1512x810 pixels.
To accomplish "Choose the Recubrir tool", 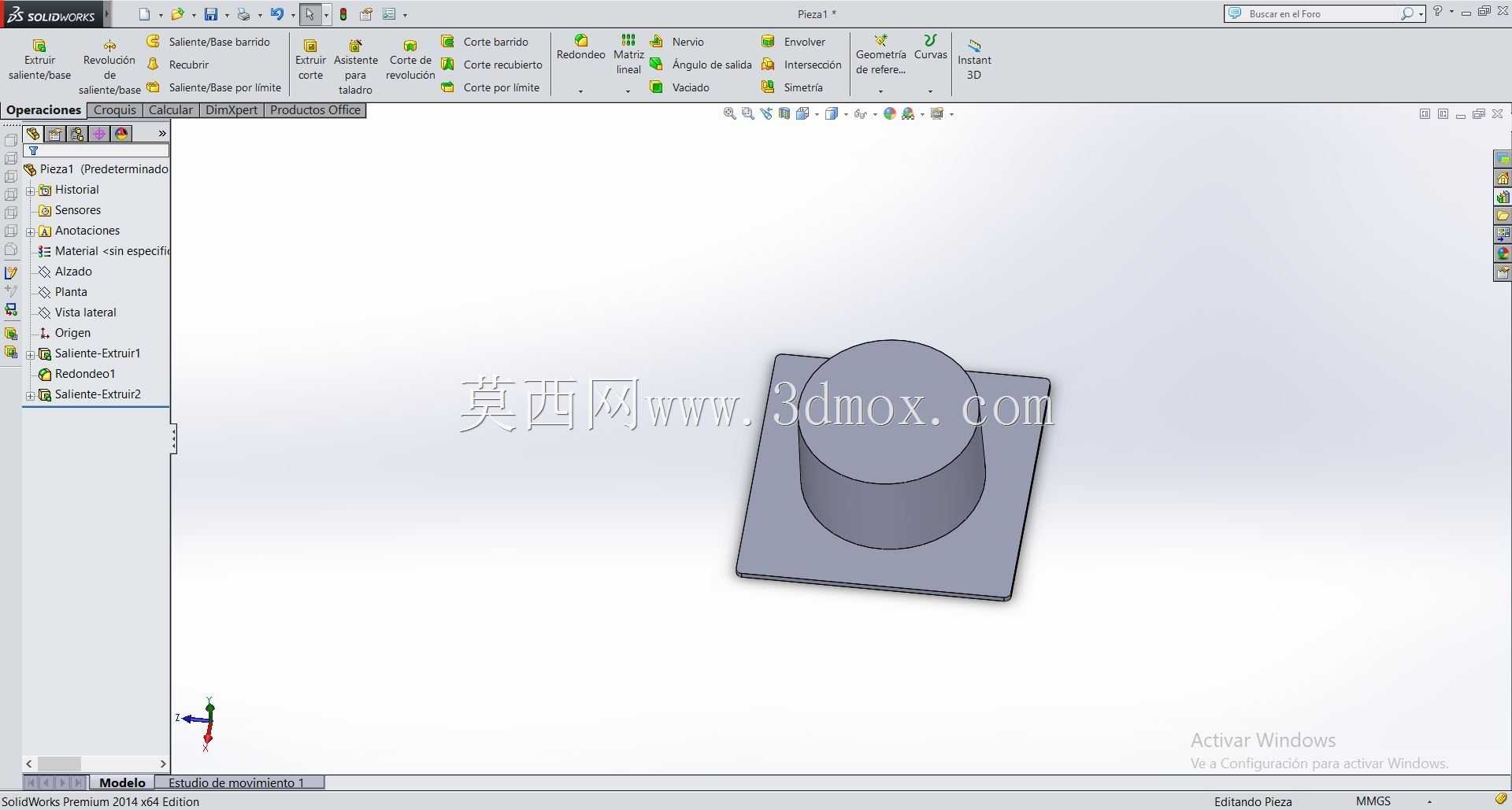I will tap(179, 65).
